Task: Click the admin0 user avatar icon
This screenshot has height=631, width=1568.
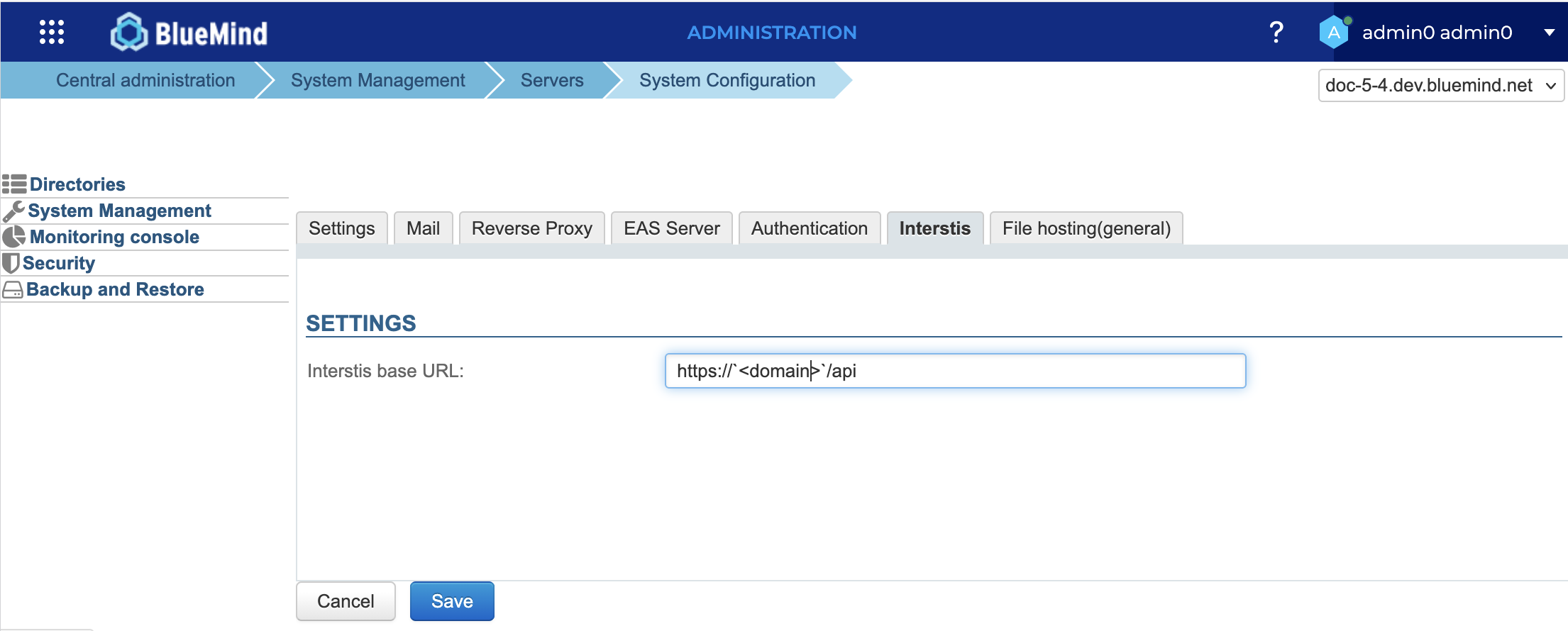Action: (1333, 32)
